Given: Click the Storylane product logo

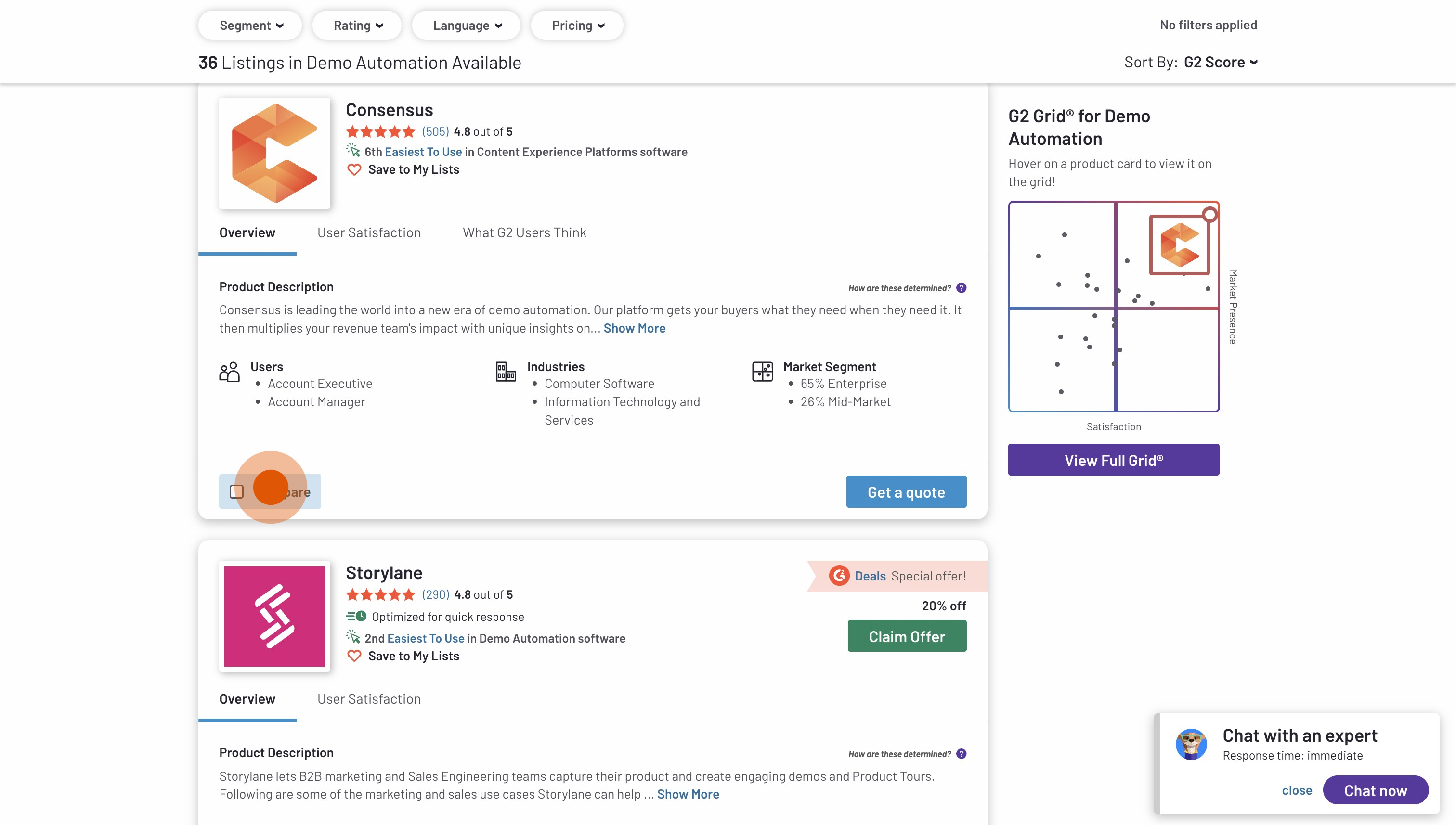Looking at the screenshot, I should 275,617.
